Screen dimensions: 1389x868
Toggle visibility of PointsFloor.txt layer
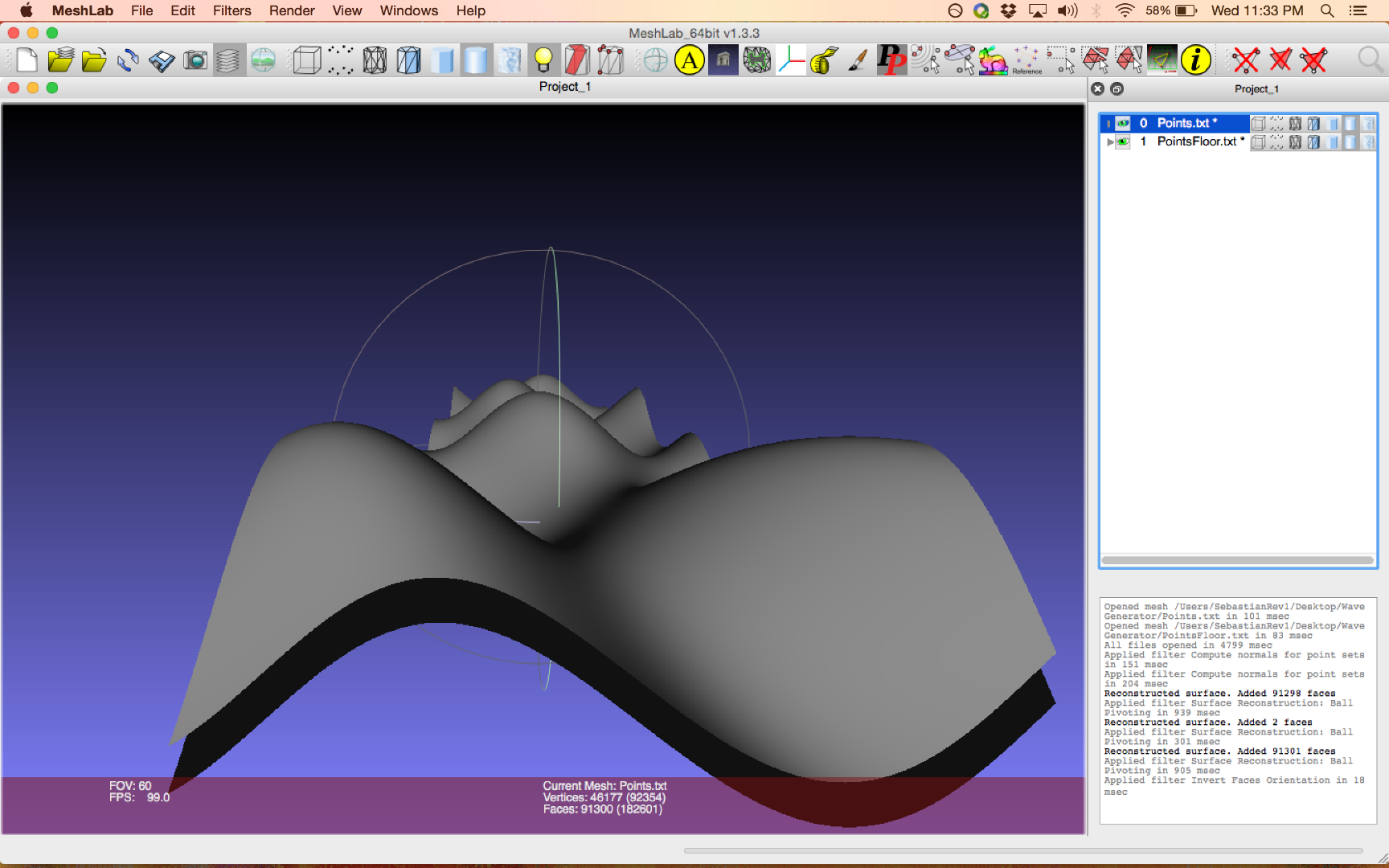tap(1122, 141)
